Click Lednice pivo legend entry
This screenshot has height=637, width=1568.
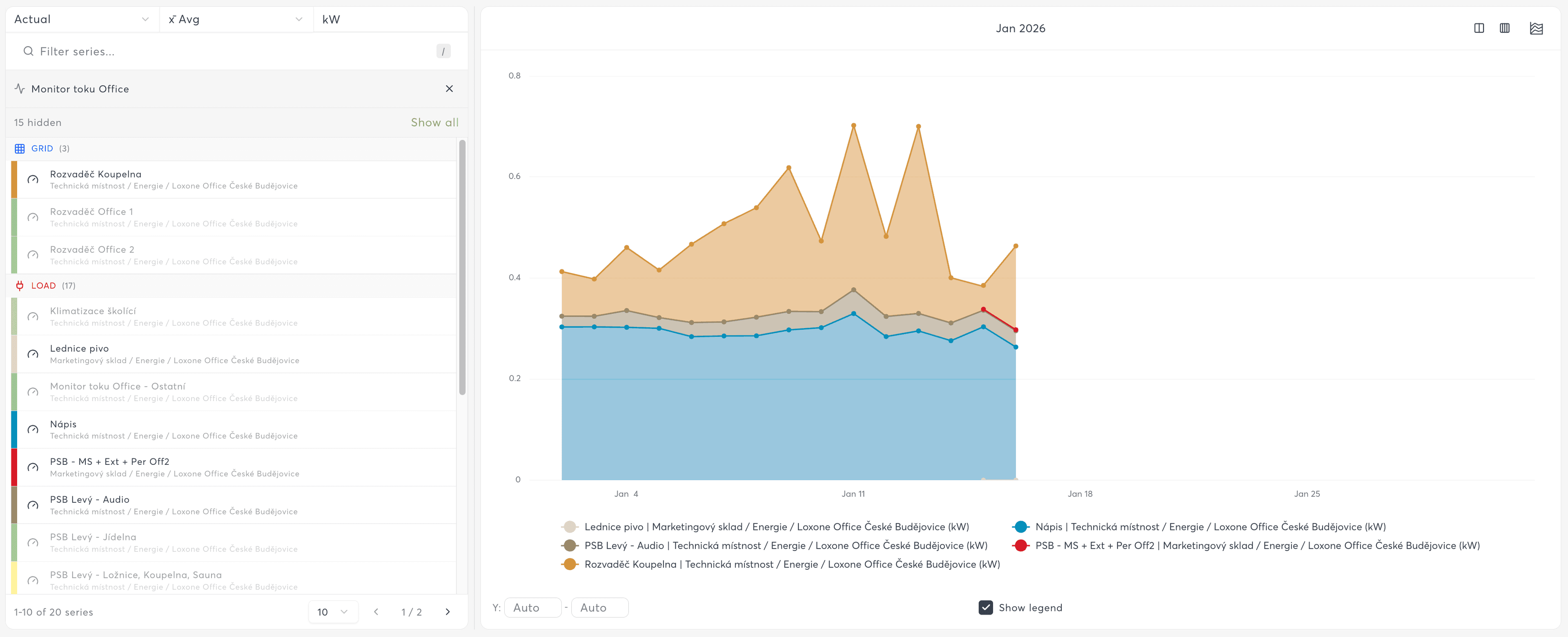click(x=766, y=527)
